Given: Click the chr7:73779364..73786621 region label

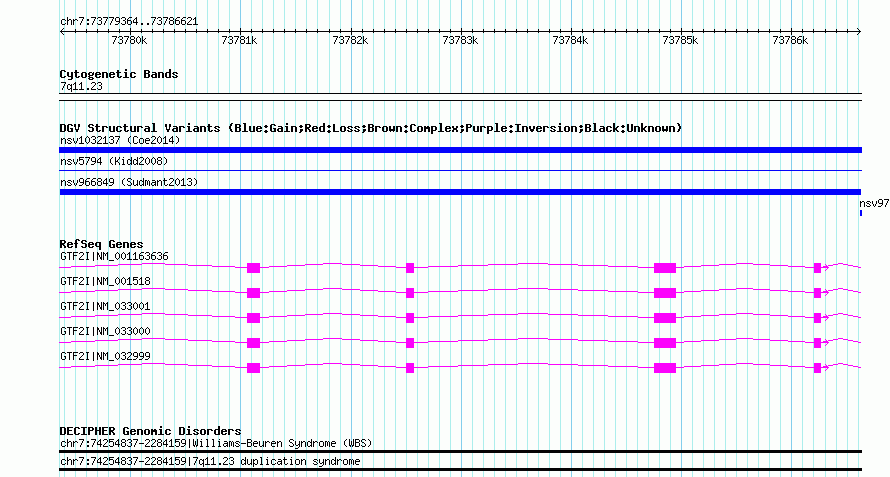Looking at the screenshot, I should [x=129, y=22].
